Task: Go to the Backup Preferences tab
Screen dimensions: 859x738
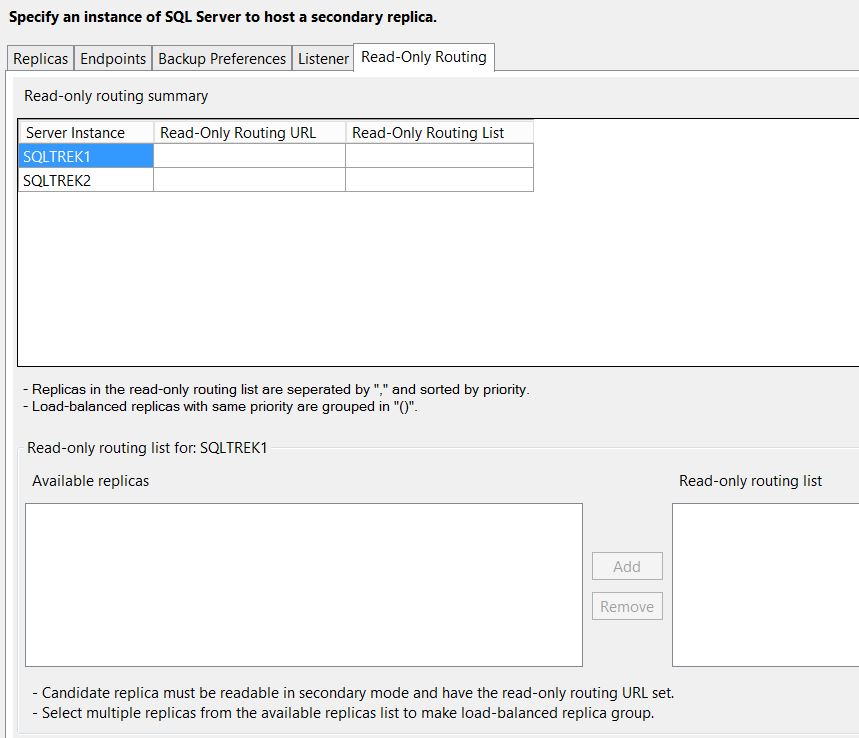Action: (x=222, y=59)
